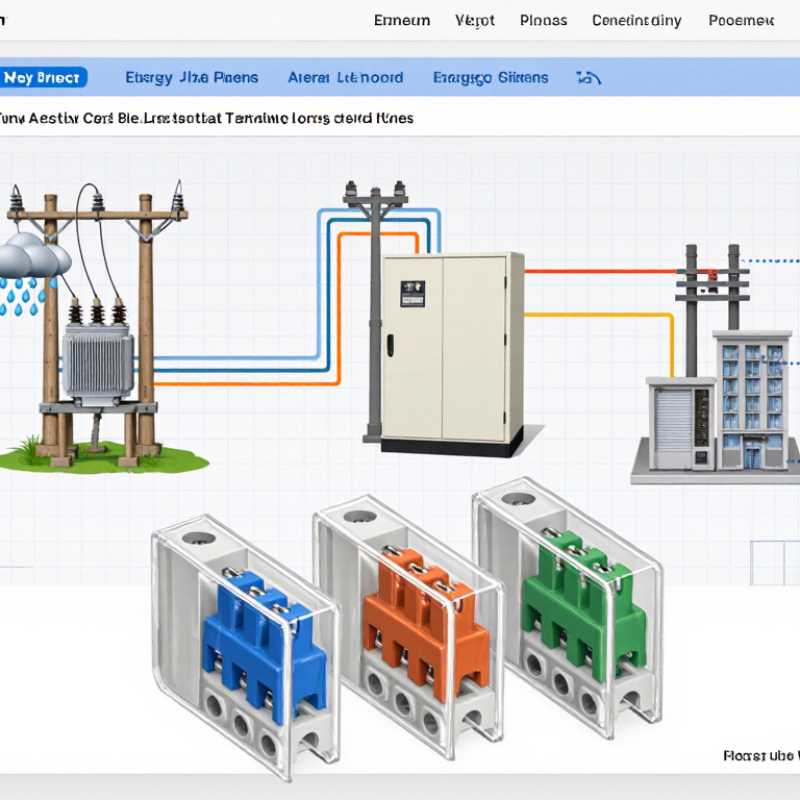
Task: Click the heading text above the diagram
Action: click(207, 118)
